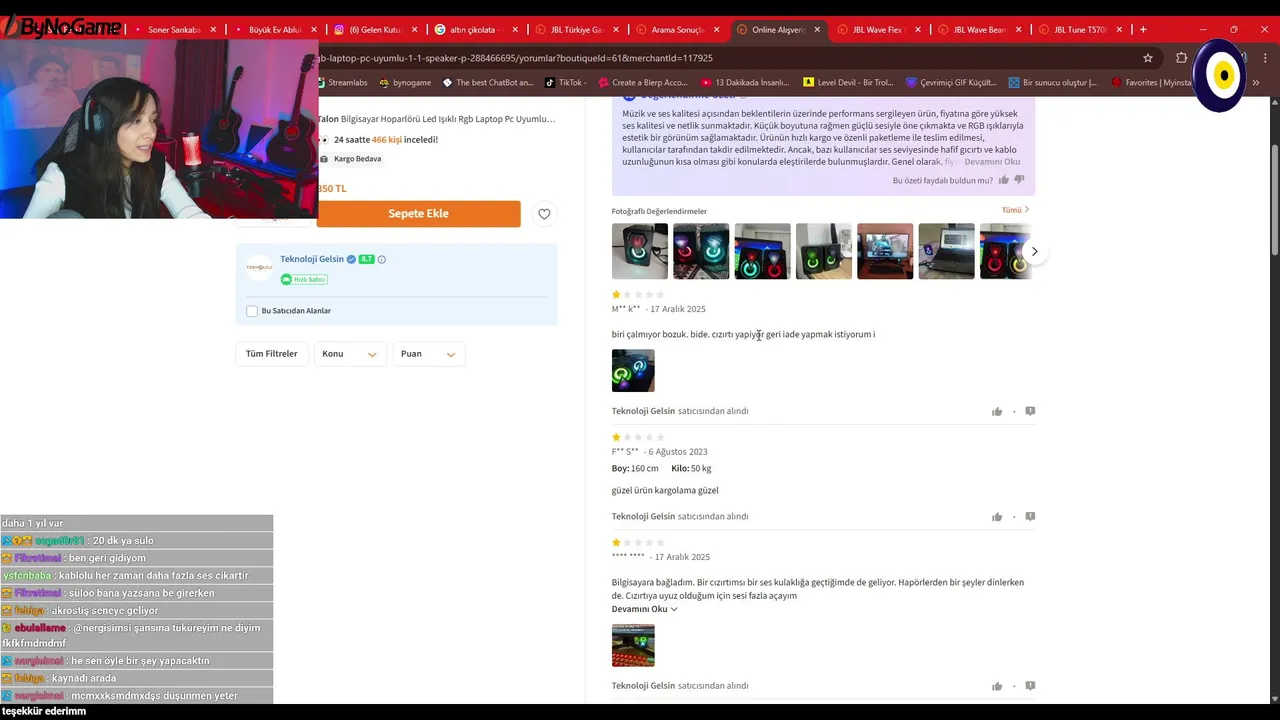
Task: Click the Hızlı Satıcı badge
Action: [304, 279]
